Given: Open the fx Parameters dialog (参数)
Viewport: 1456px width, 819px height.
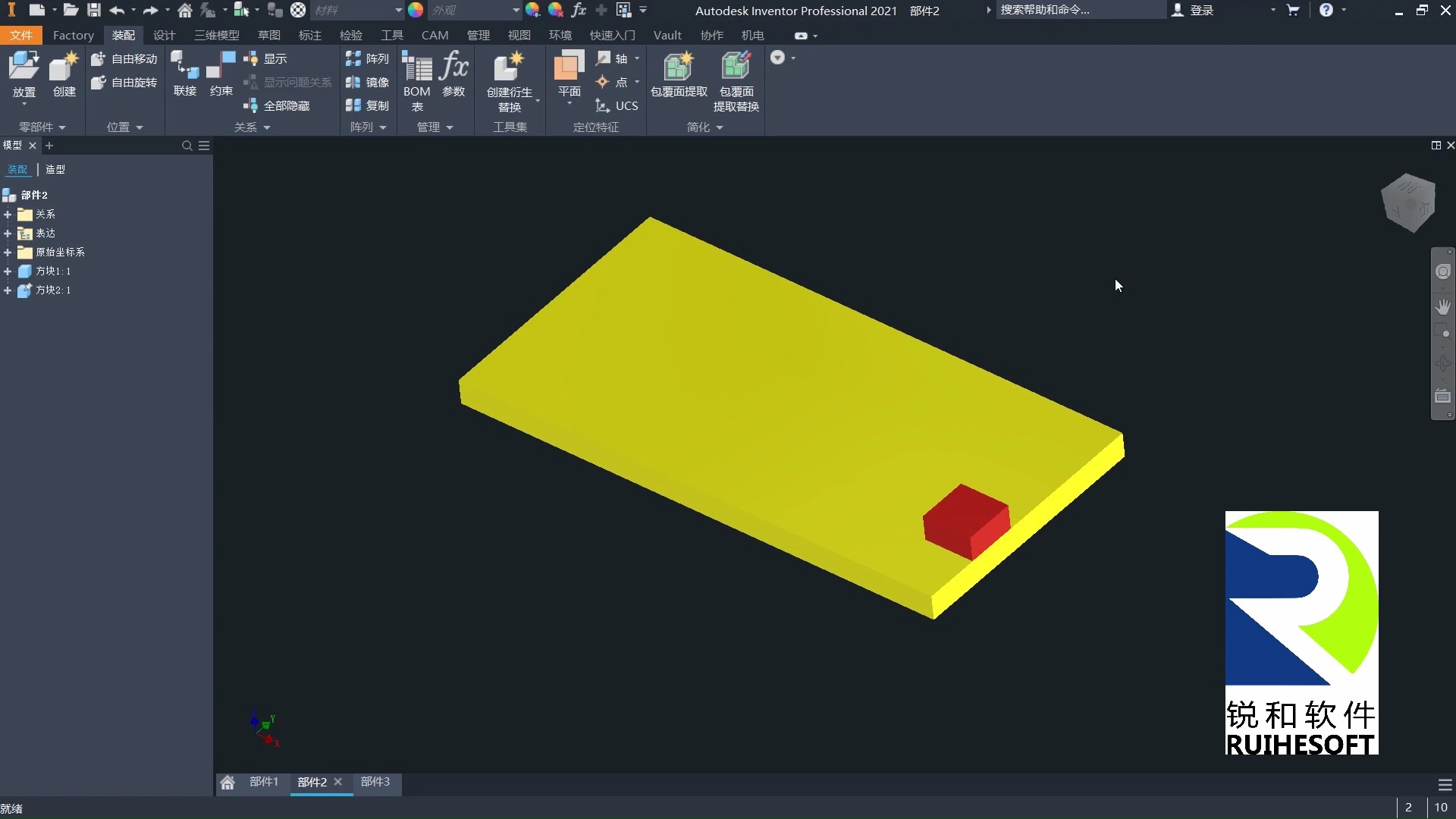Looking at the screenshot, I should click(453, 74).
